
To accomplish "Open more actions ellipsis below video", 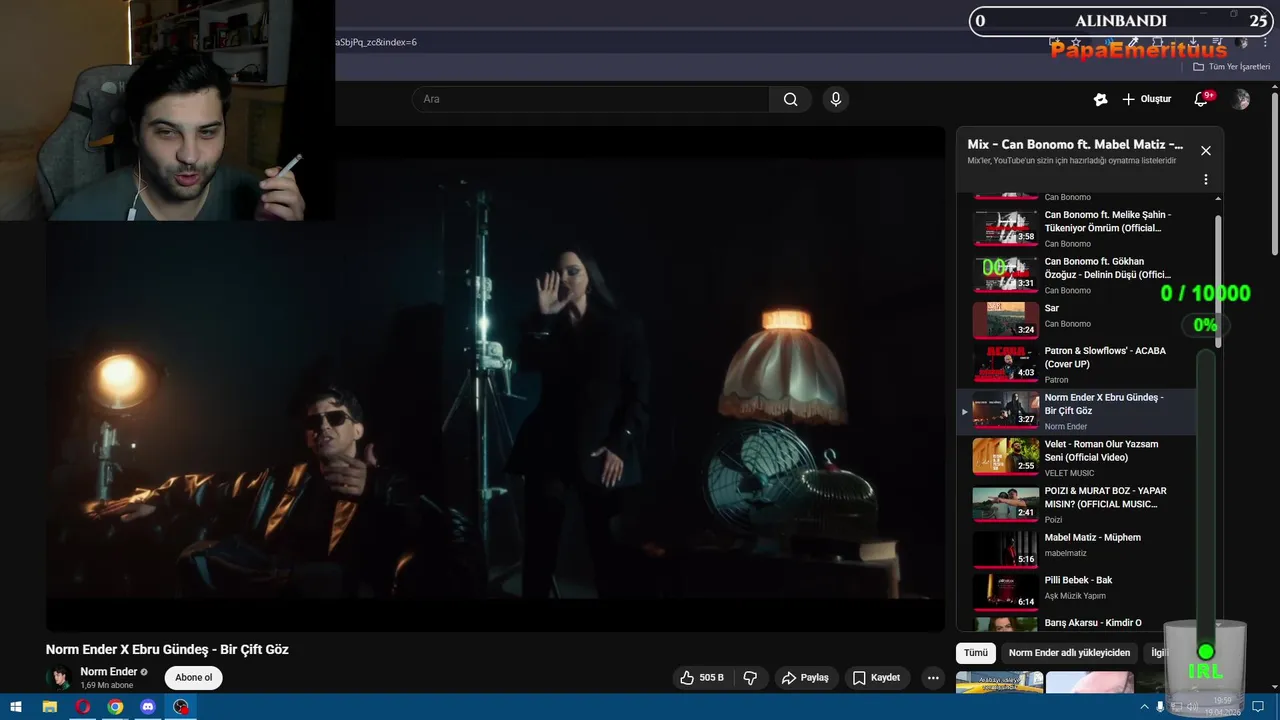I will tap(933, 678).
